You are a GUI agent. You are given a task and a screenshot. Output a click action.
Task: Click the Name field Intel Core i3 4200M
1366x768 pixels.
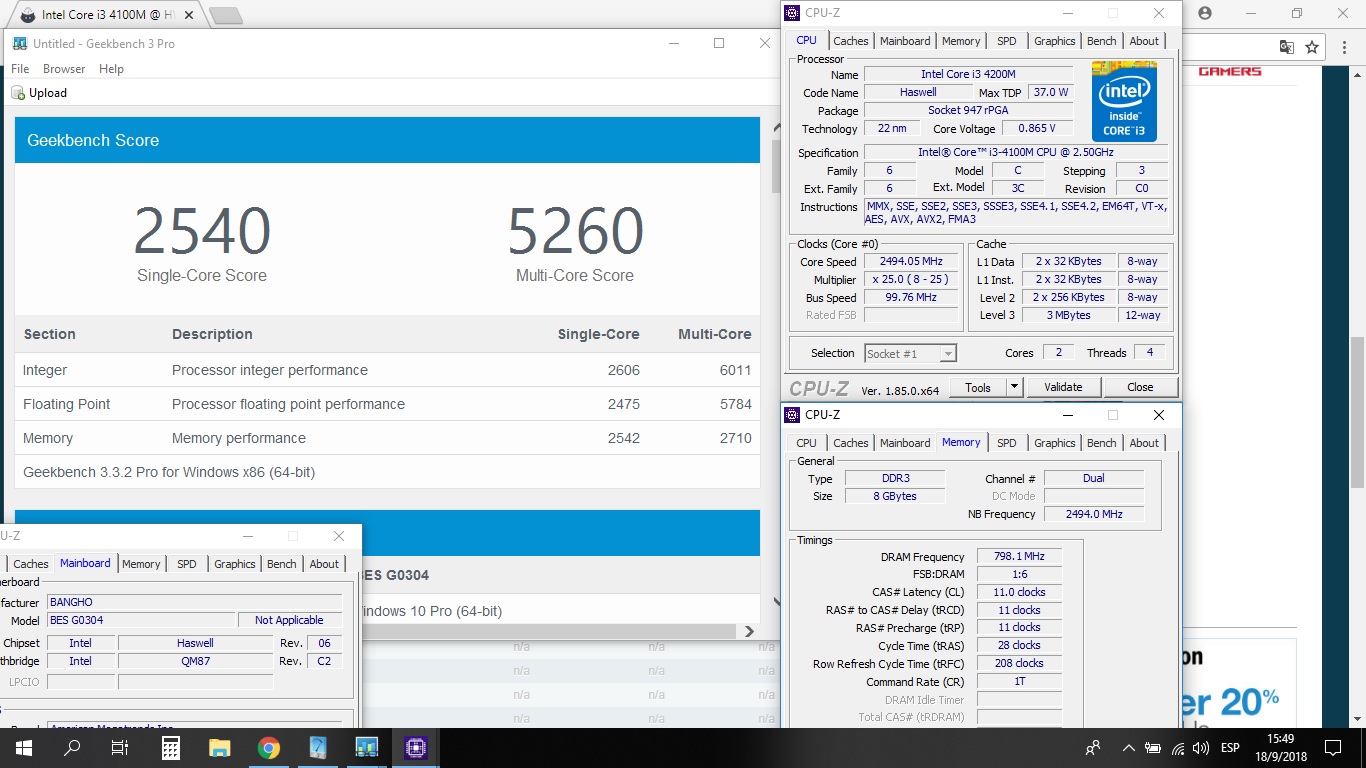pyautogui.click(x=968, y=74)
